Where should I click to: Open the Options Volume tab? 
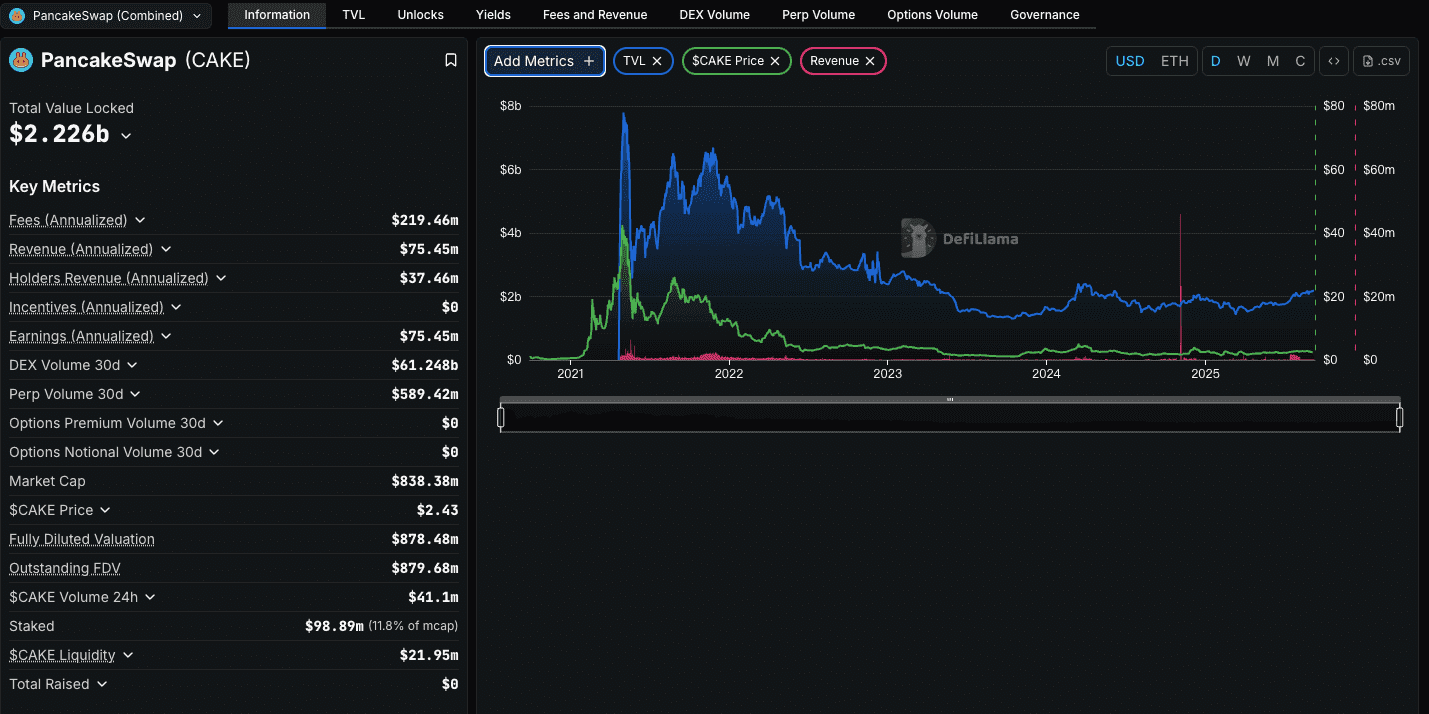pos(932,15)
